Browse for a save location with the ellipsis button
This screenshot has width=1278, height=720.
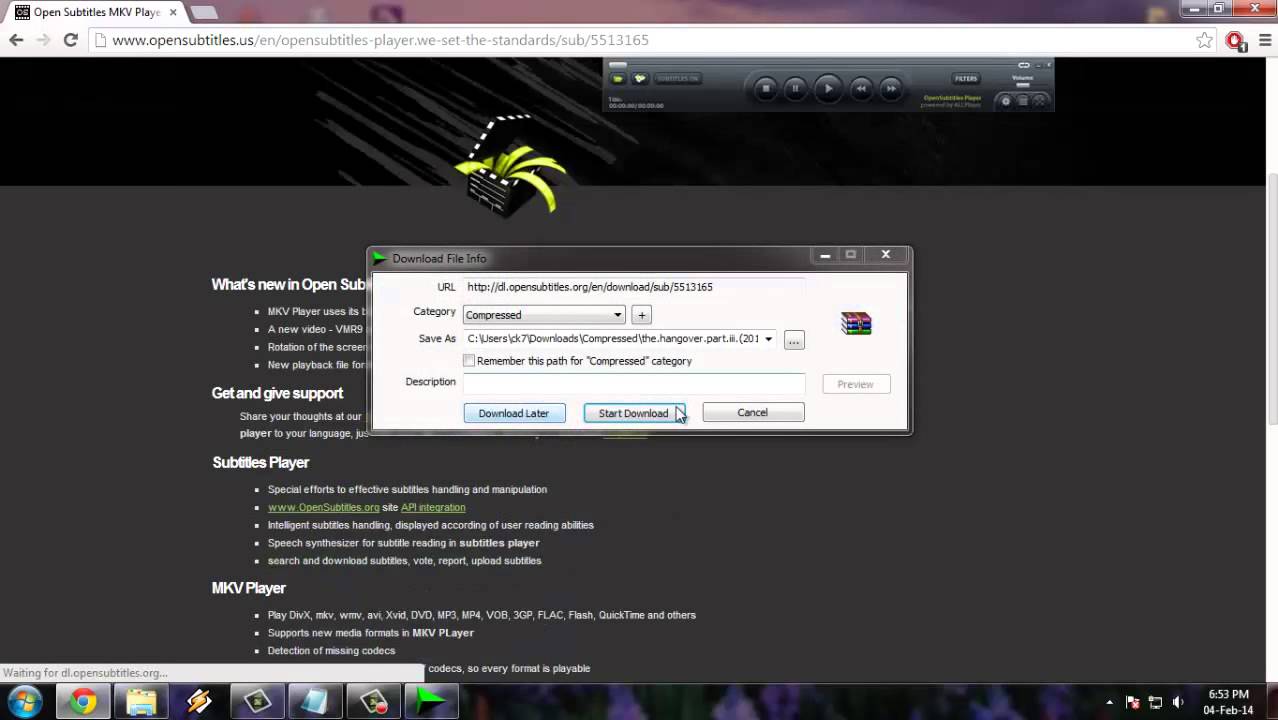[x=794, y=341]
